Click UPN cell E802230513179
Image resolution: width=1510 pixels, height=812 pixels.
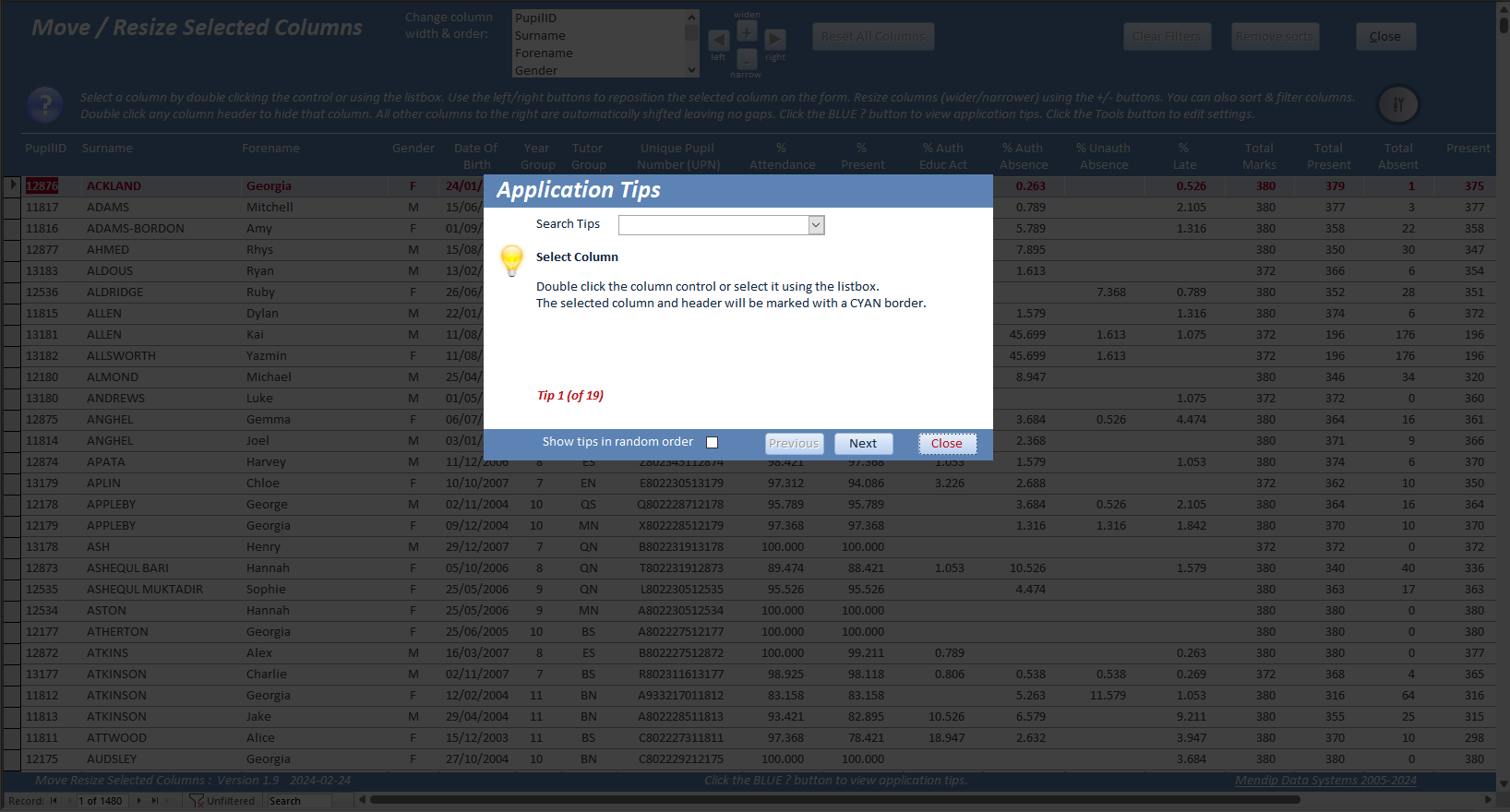click(x=681, y=484)
